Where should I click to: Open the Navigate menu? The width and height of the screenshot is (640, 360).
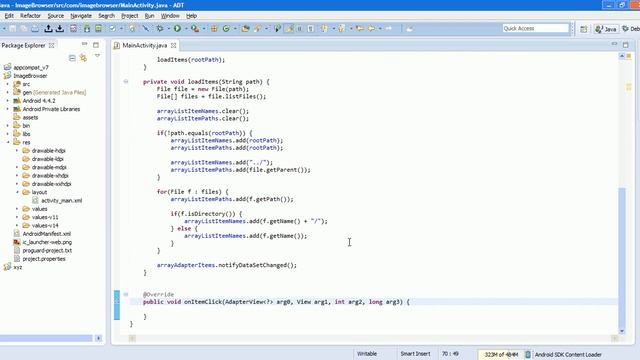[81, 16]
